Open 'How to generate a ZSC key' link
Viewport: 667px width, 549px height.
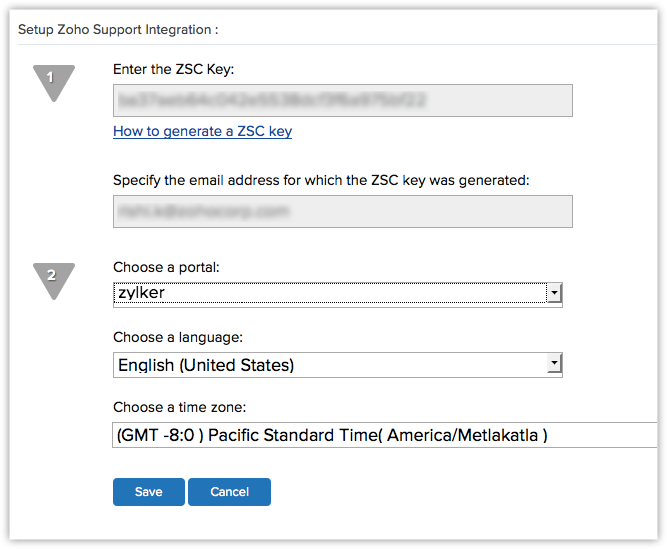tap(202, 131)
